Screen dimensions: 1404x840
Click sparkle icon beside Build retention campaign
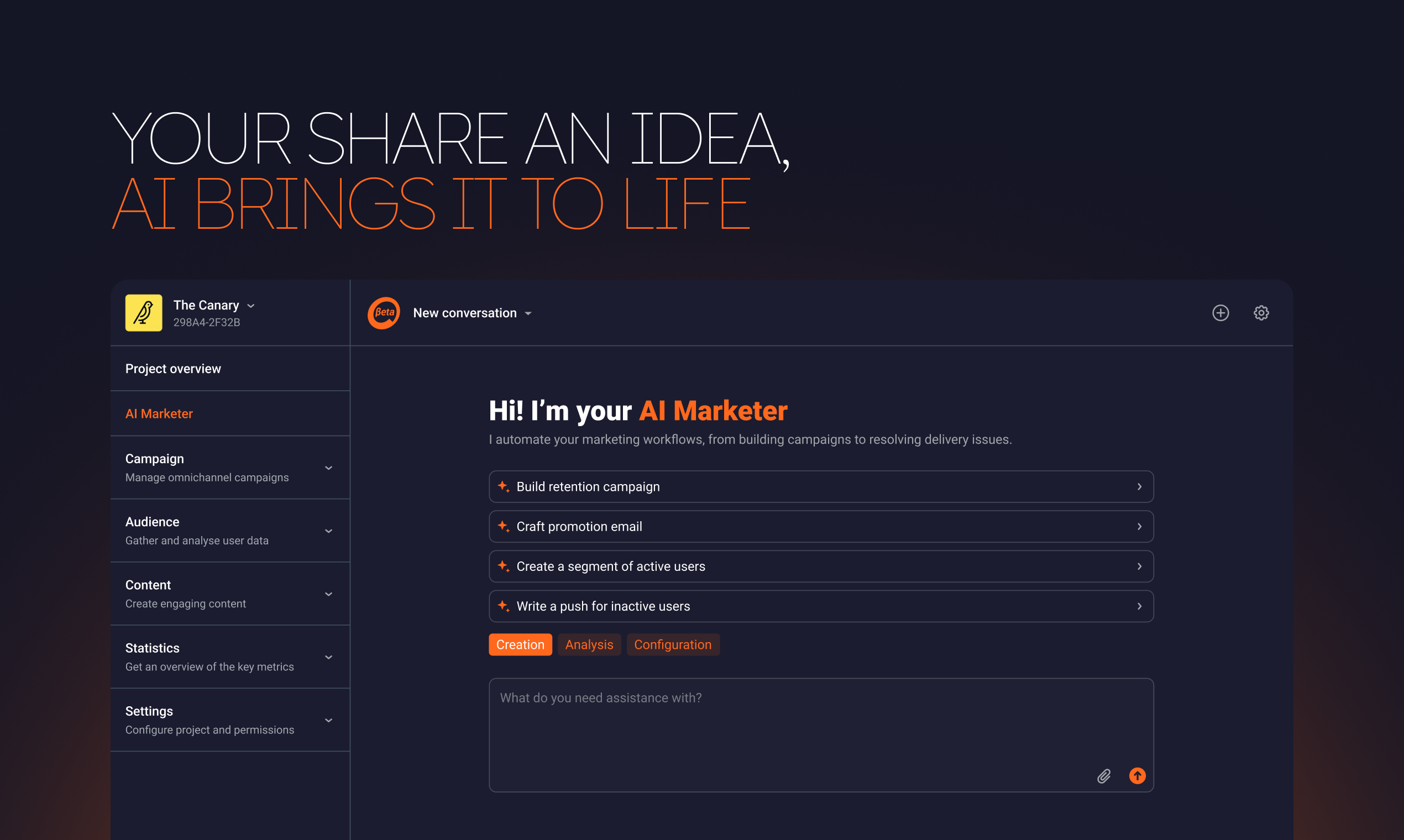[x=502, y=486]
